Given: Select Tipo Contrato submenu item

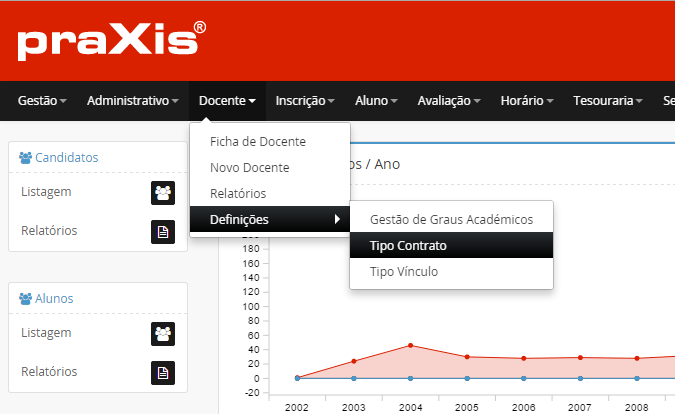Looking at the screenshot, I should coord(408,246).
